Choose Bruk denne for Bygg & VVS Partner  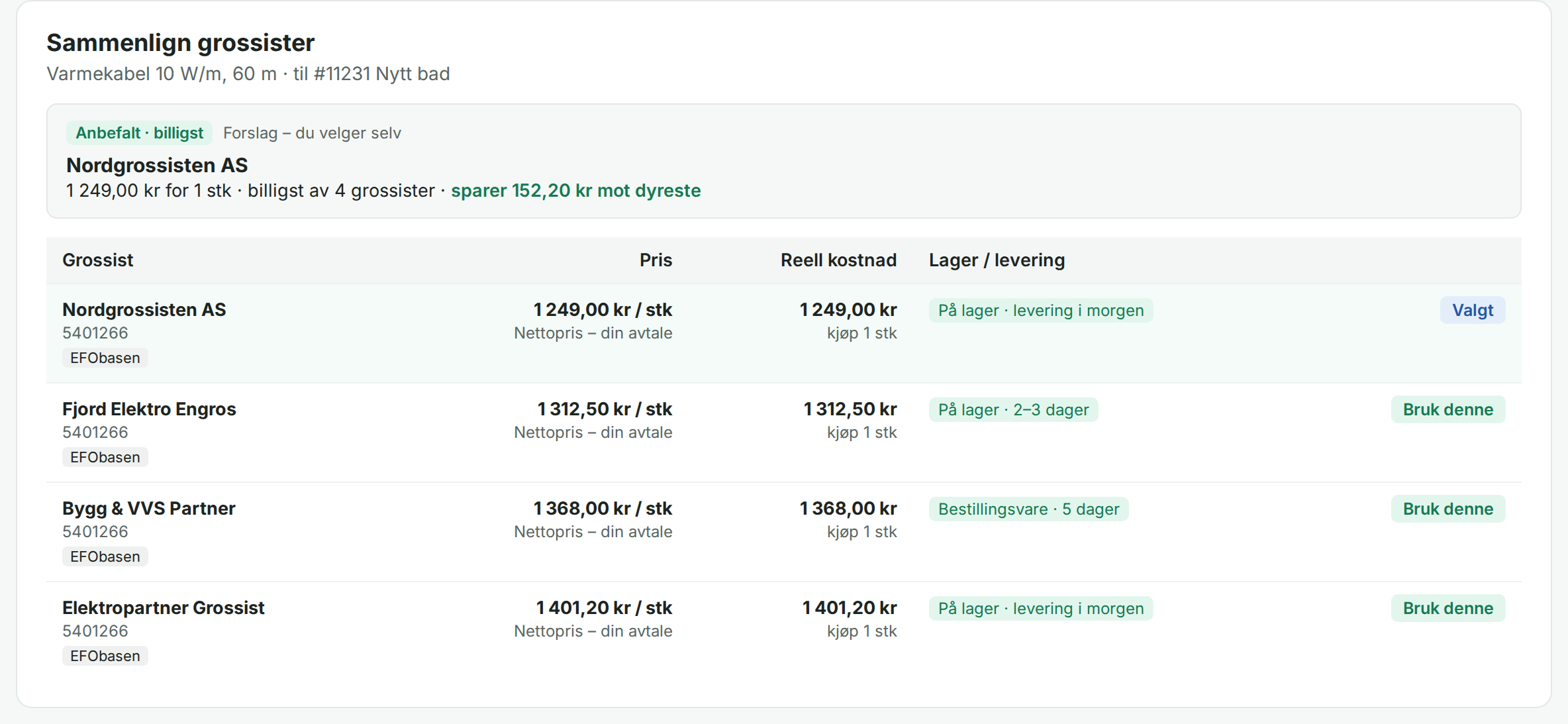[1447, 509]
